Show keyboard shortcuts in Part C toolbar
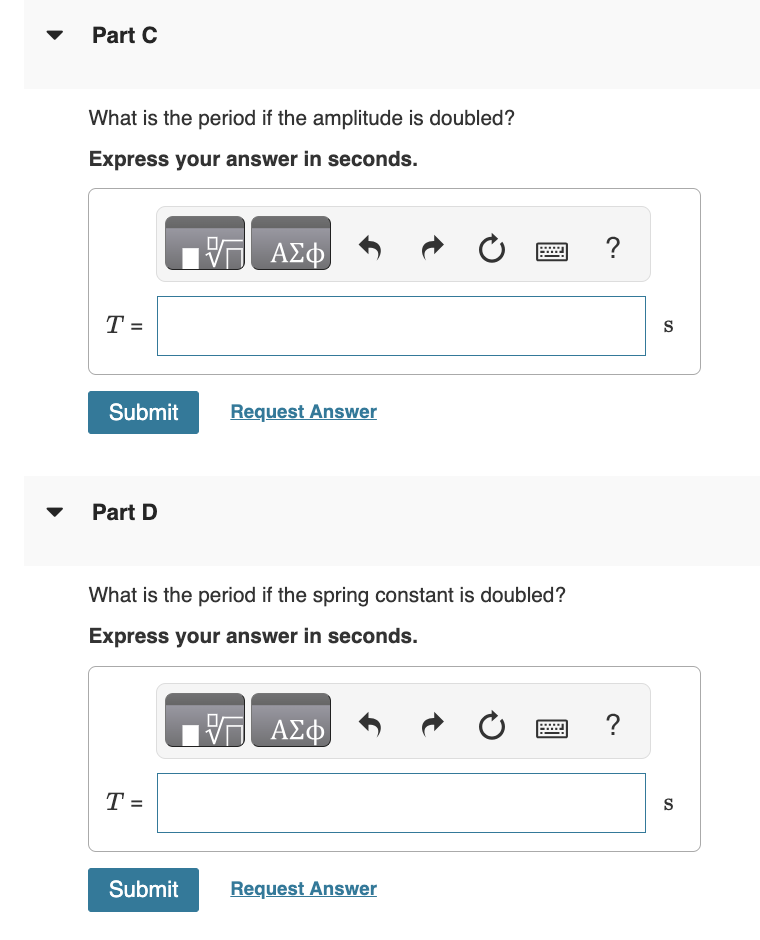 [551, 251]
